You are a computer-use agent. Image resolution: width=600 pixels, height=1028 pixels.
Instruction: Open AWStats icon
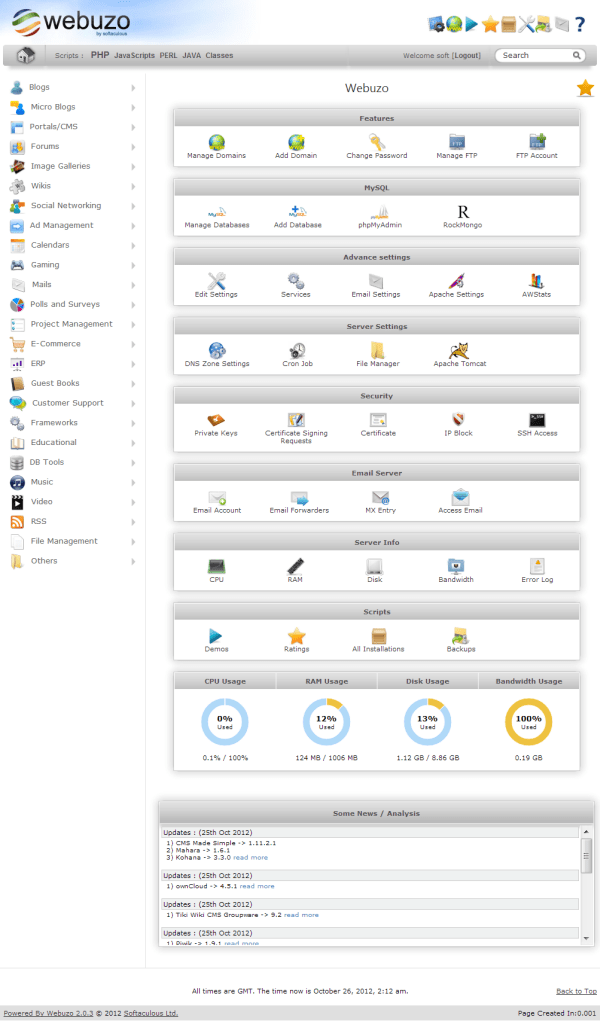(536, 281)
